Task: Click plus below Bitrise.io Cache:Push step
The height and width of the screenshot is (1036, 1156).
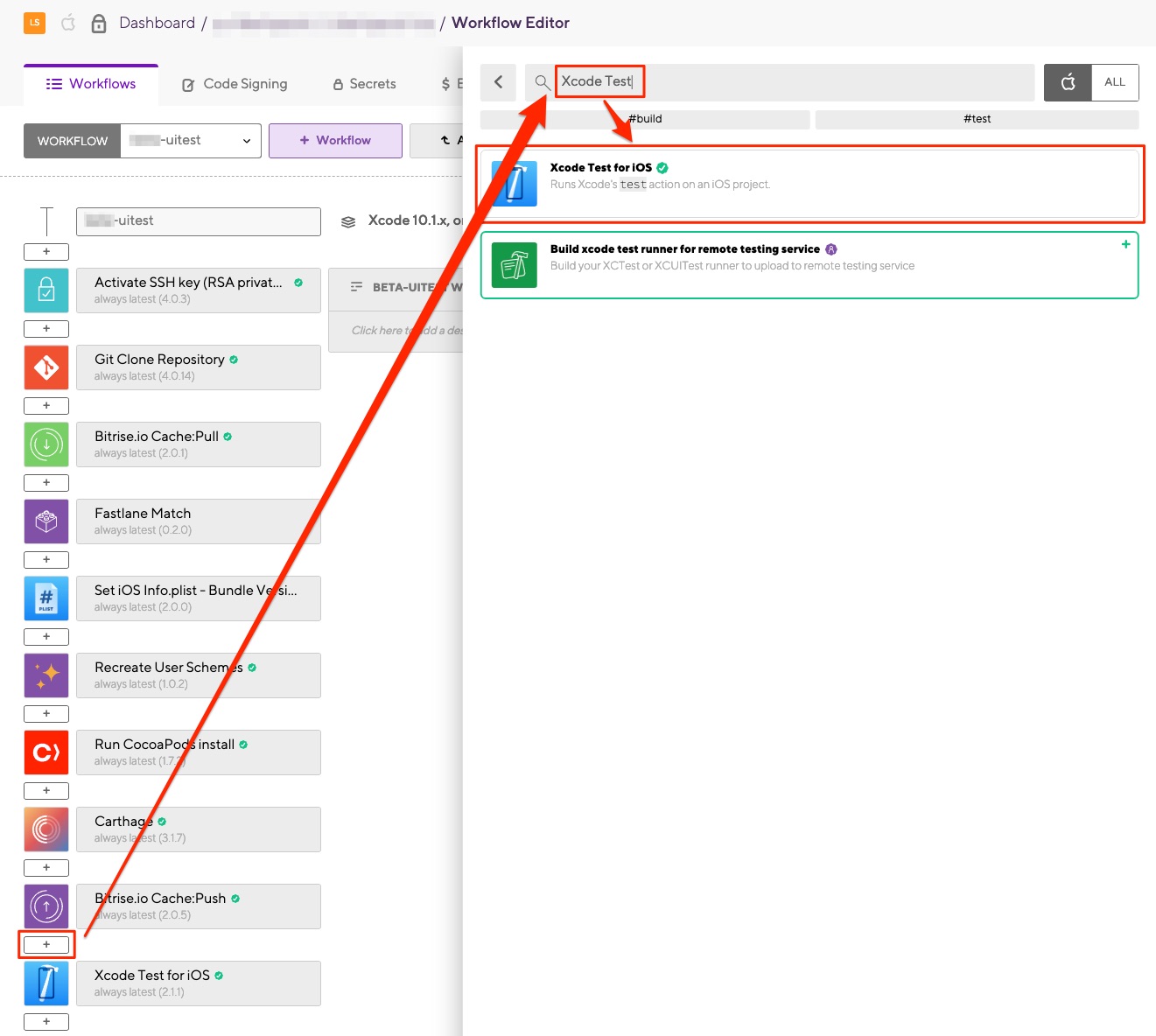Action: pos(46,945)
